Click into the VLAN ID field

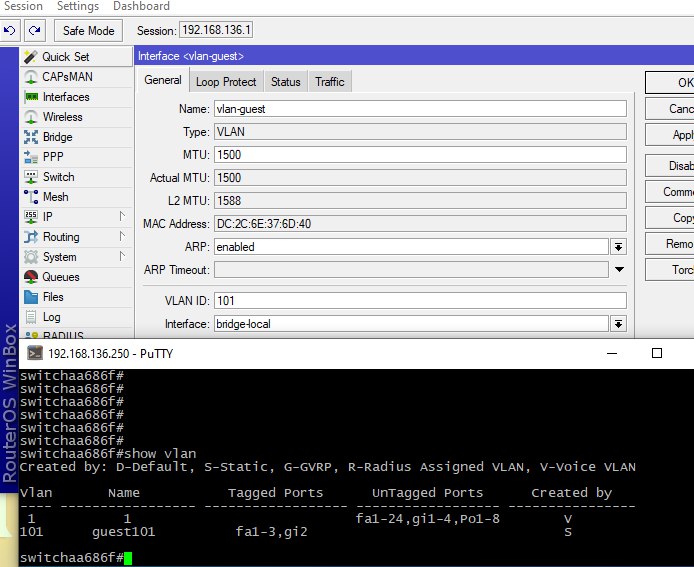point(419,300)
